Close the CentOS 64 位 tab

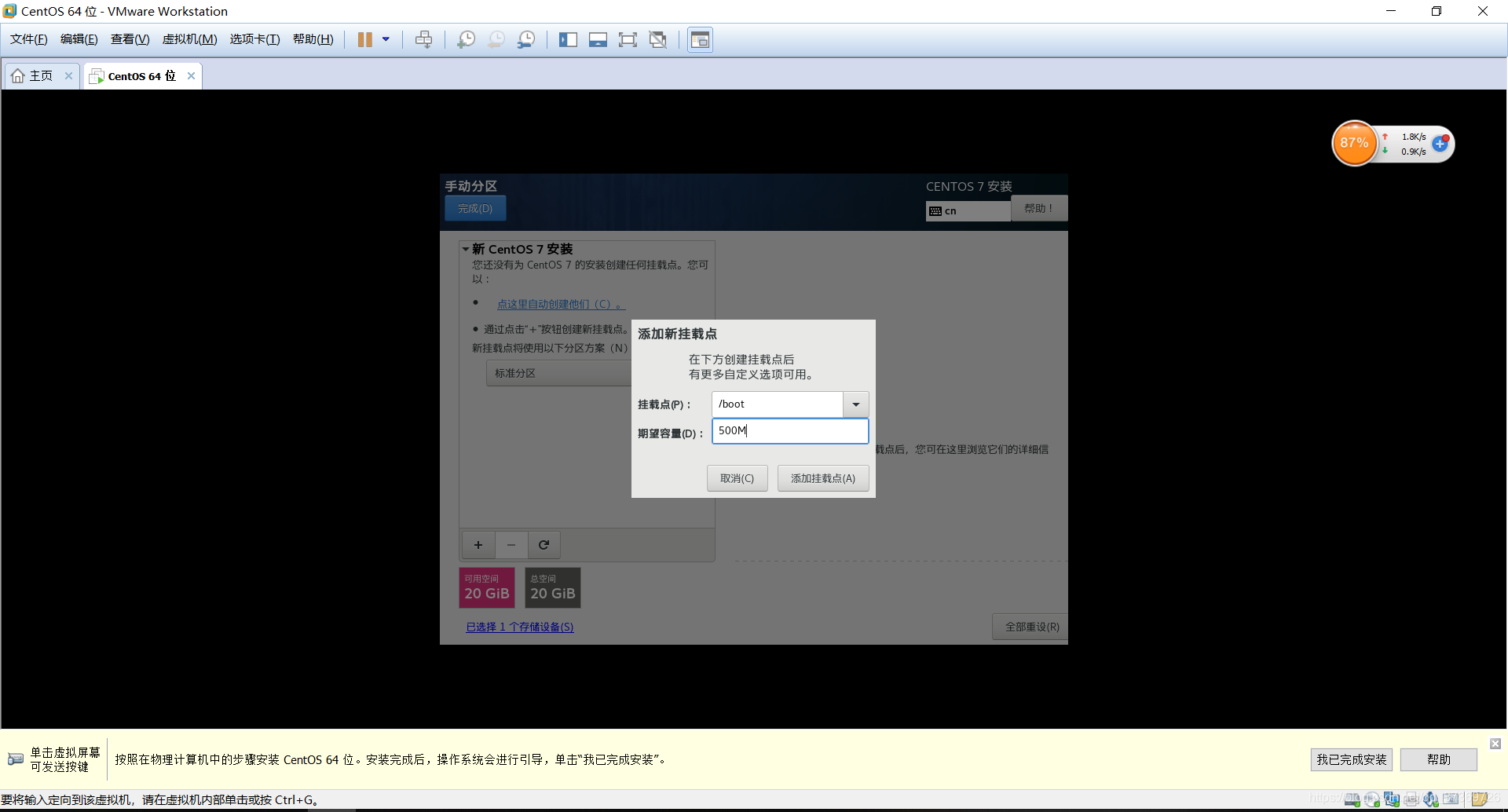point(191,75)
